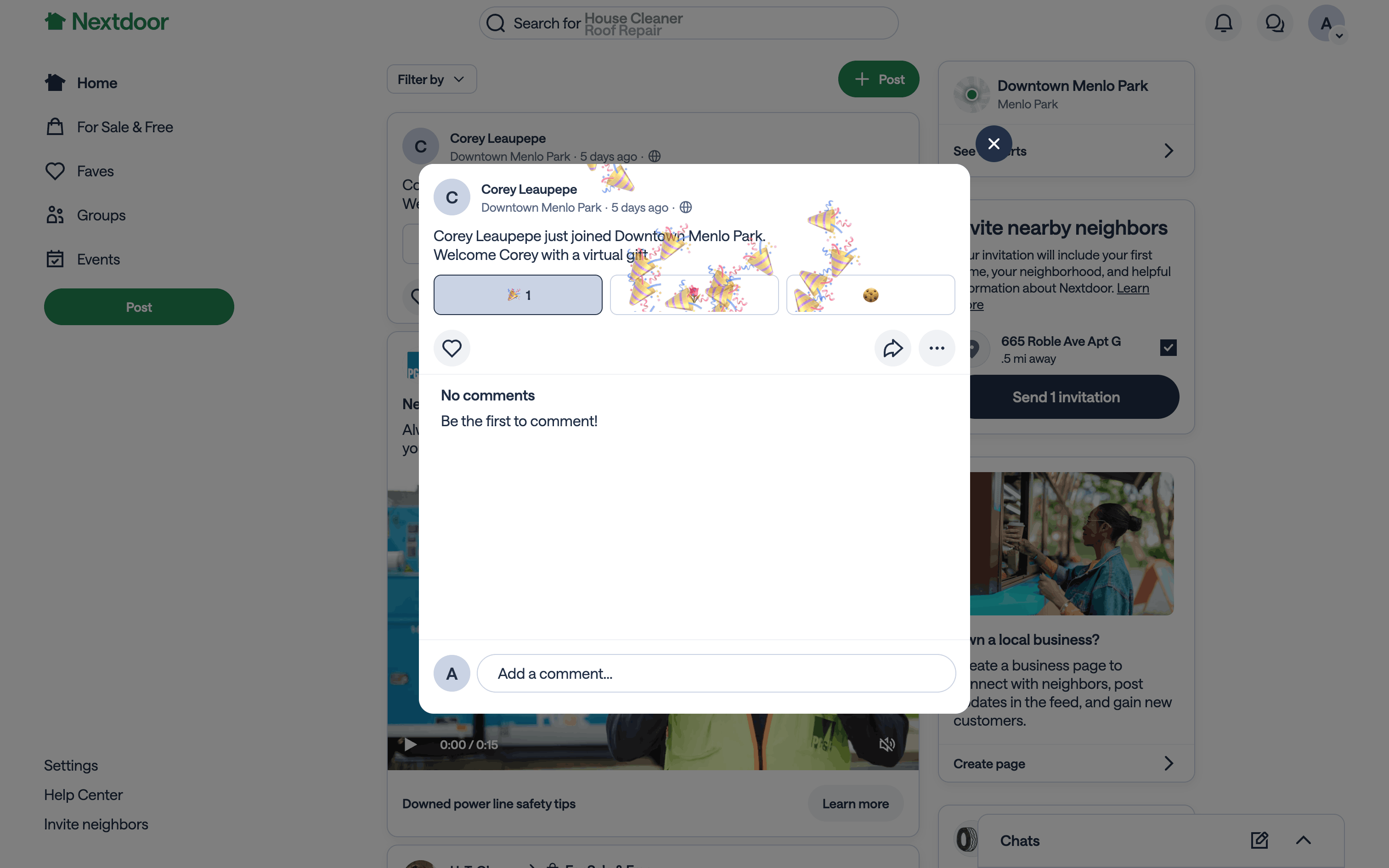Uncheck the 665 Roble Ave Apt G checkbox

[1168, 348]
